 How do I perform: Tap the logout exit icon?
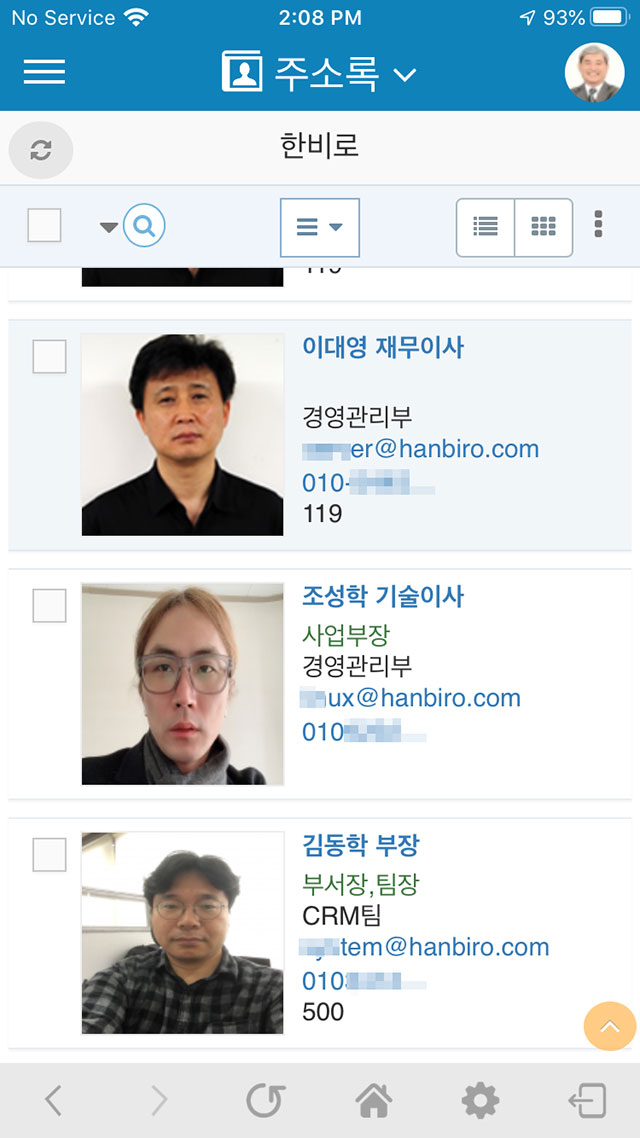click(587, 1101)
